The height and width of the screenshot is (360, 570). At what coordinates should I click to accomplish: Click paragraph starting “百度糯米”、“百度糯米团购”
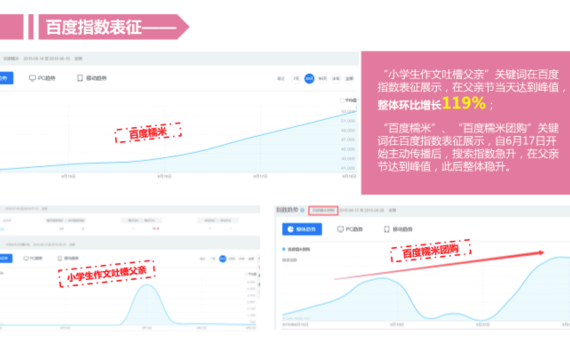coord(468,147)
